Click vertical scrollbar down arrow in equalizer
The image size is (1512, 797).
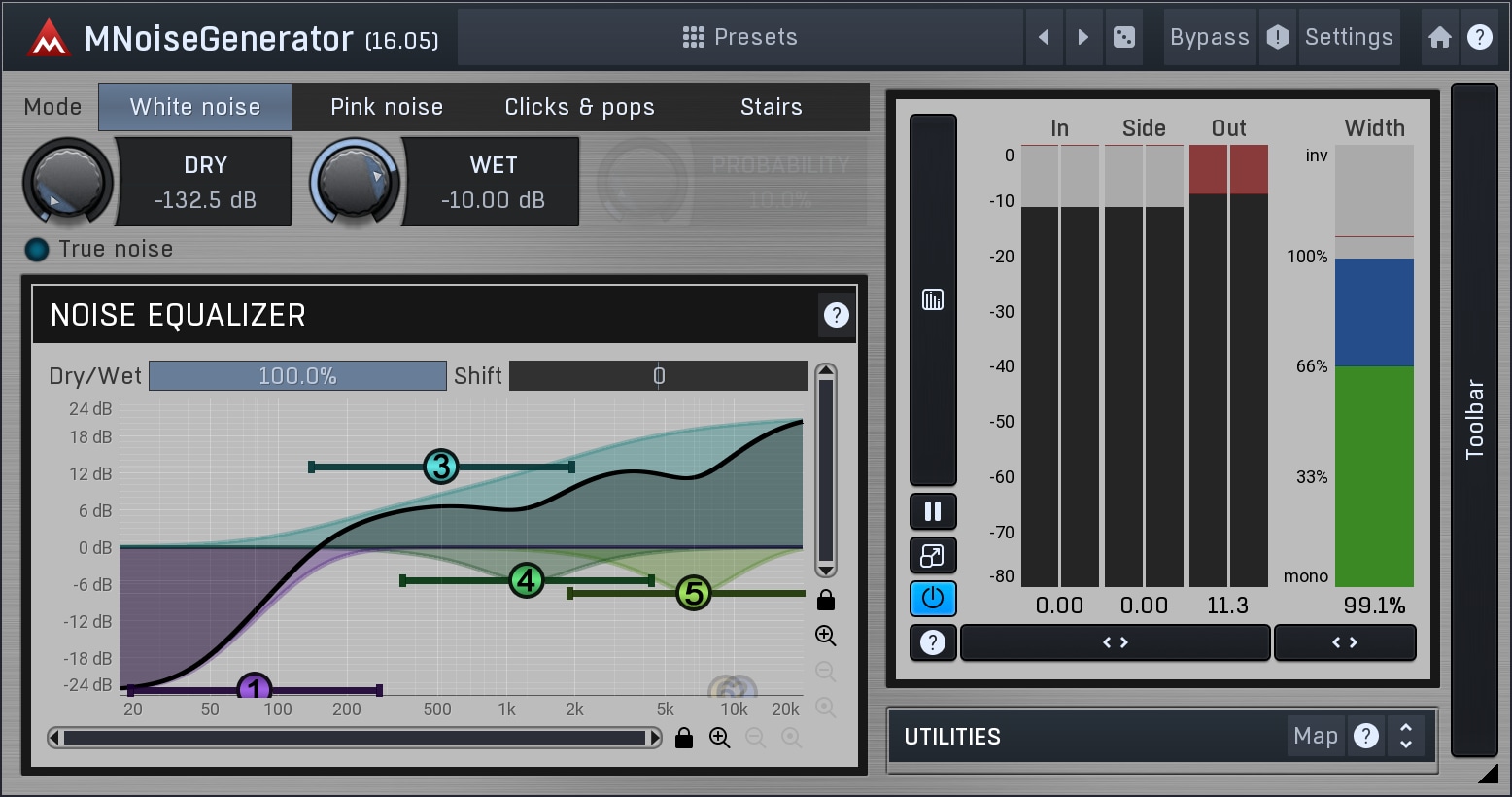tap(826, 570)
